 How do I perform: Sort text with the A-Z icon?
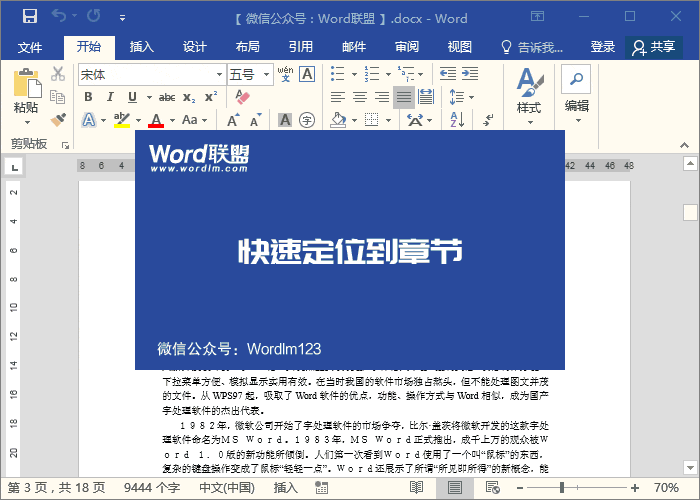tap(457, 120)
